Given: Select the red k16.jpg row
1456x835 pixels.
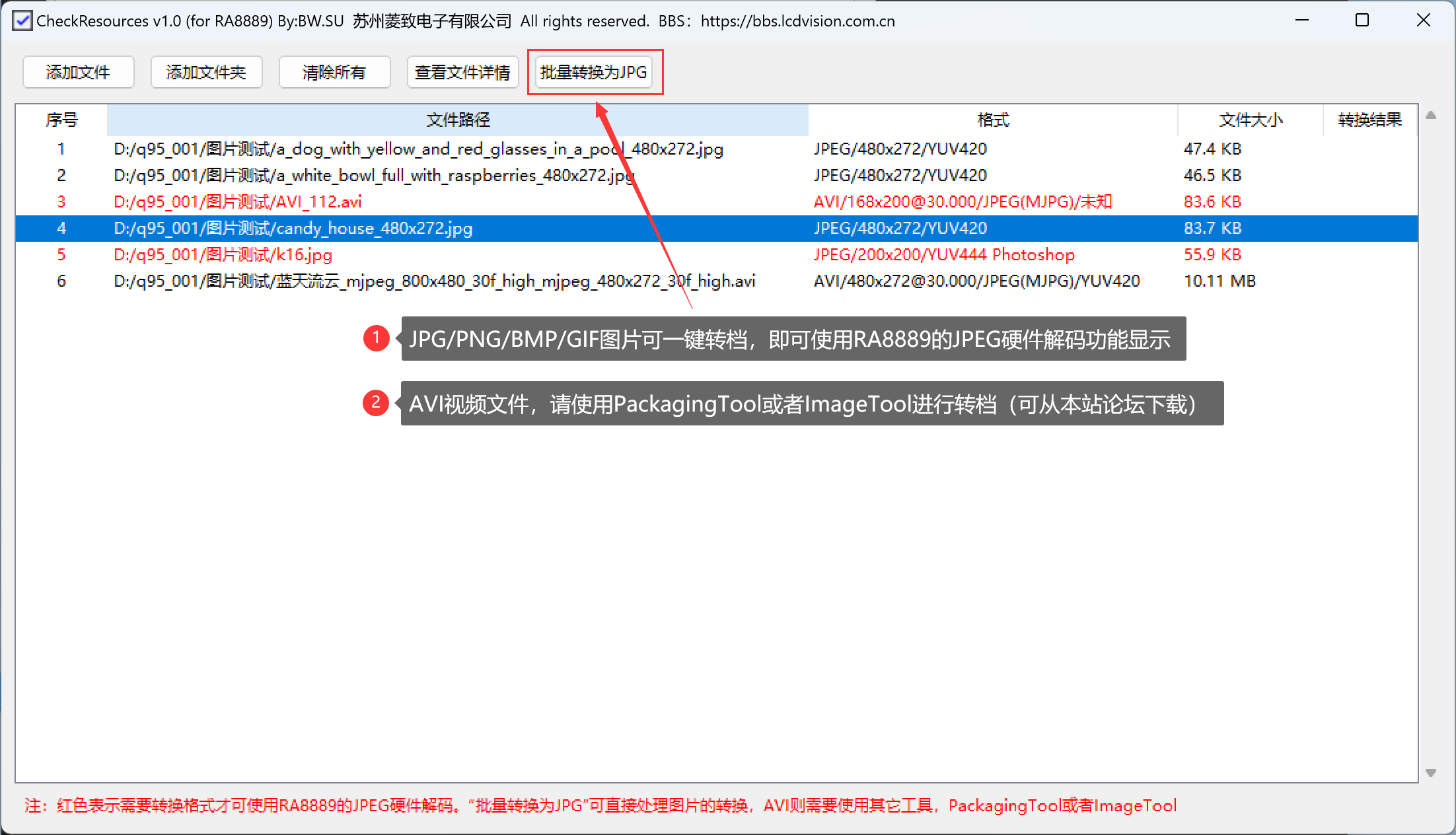Looking at the screenshot, I should tap(223, 255).
